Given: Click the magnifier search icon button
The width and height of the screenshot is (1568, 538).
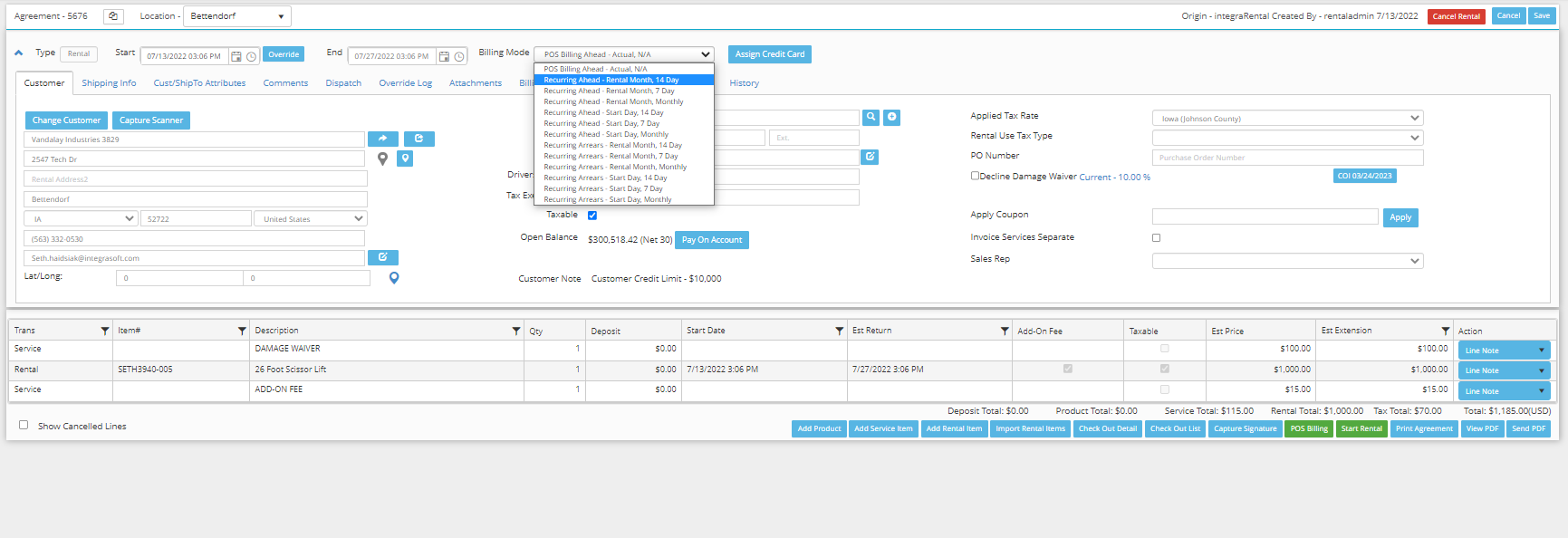Looking at the screenshot, I should click(x=871, y=117).
